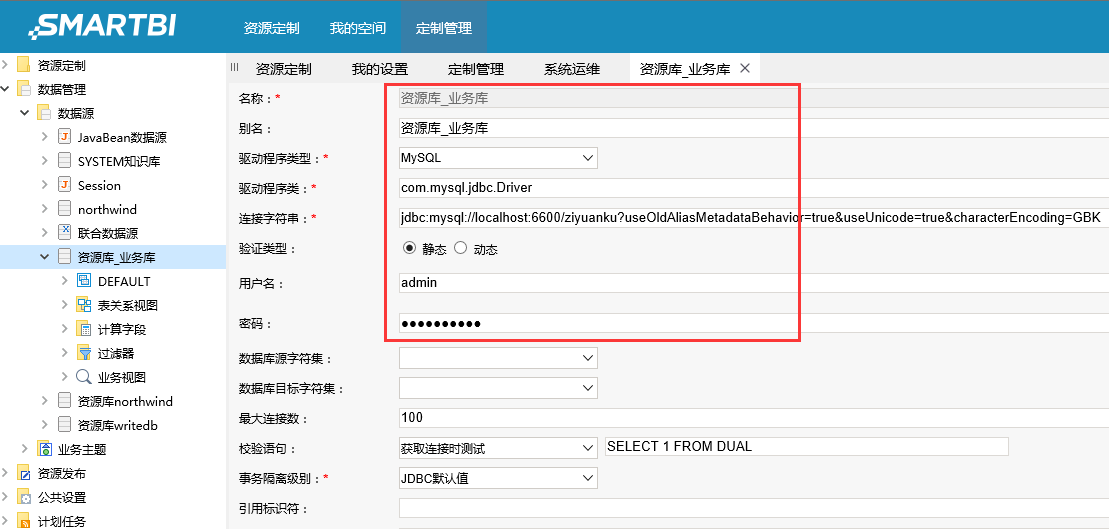Select the 动态 verification type
The height and width of the screenshot is (529, 1109).
pos(460,248)
